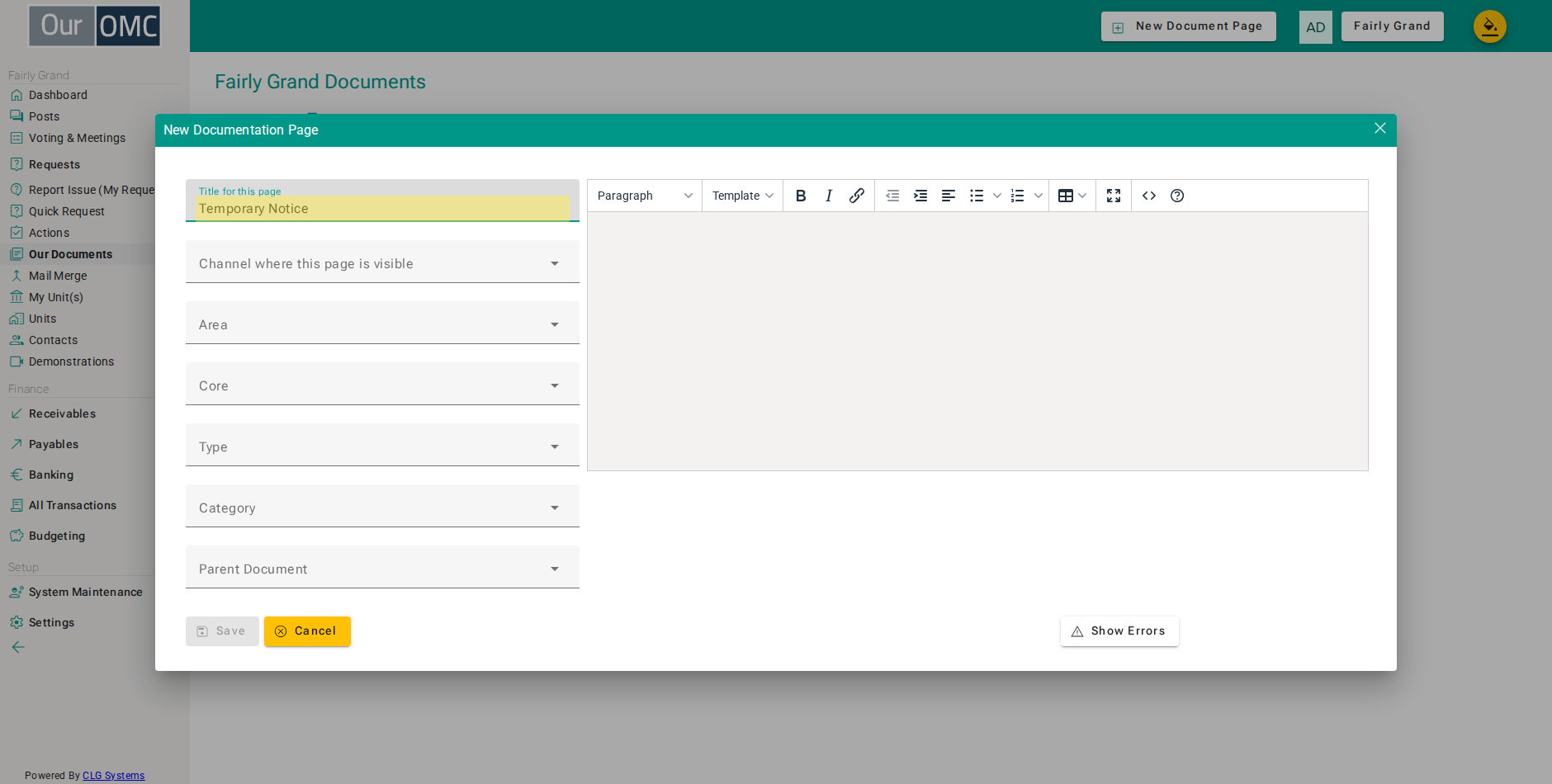This screenshot has height=784, width=1552.
Task: Toggle italic formatting in editor toolbar
Action: point(829,196)
